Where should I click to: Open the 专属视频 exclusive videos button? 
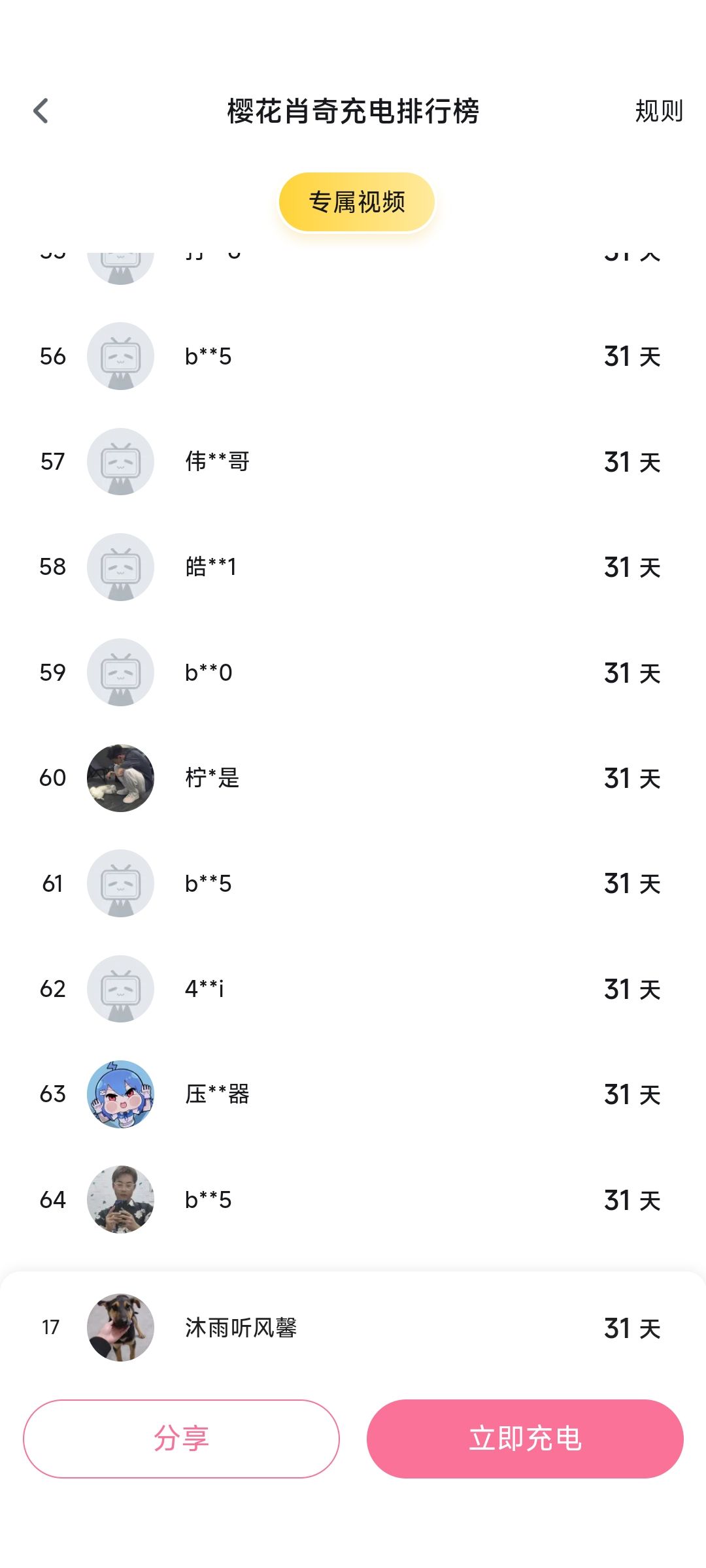[356, 202]
